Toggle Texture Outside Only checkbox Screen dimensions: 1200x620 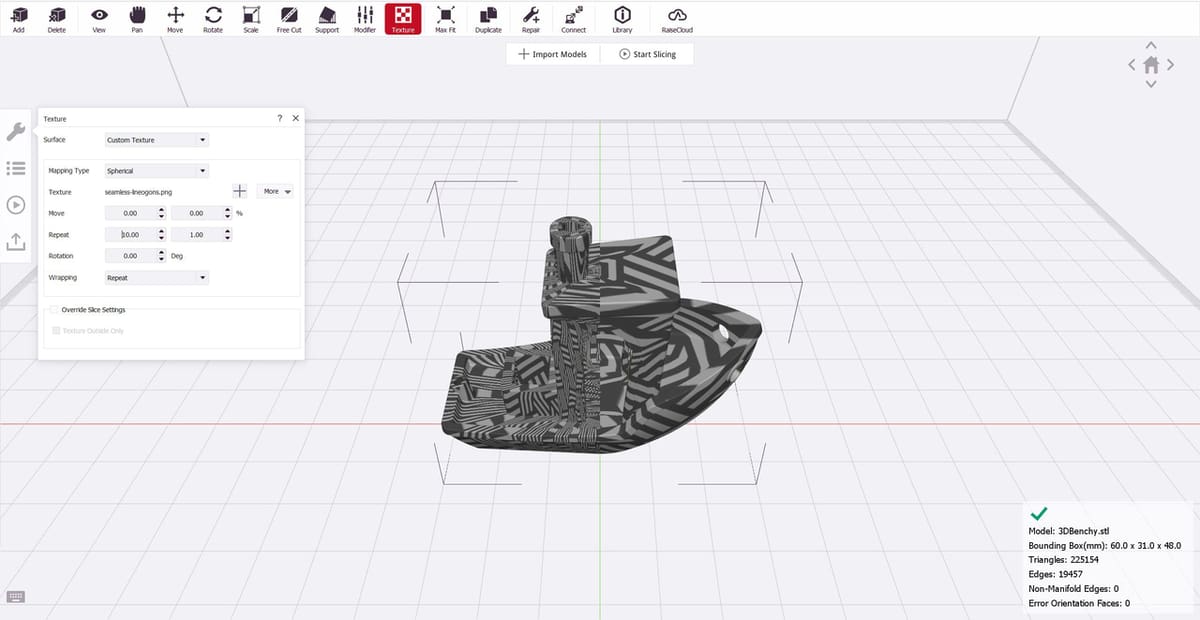(x=54, y=330)
